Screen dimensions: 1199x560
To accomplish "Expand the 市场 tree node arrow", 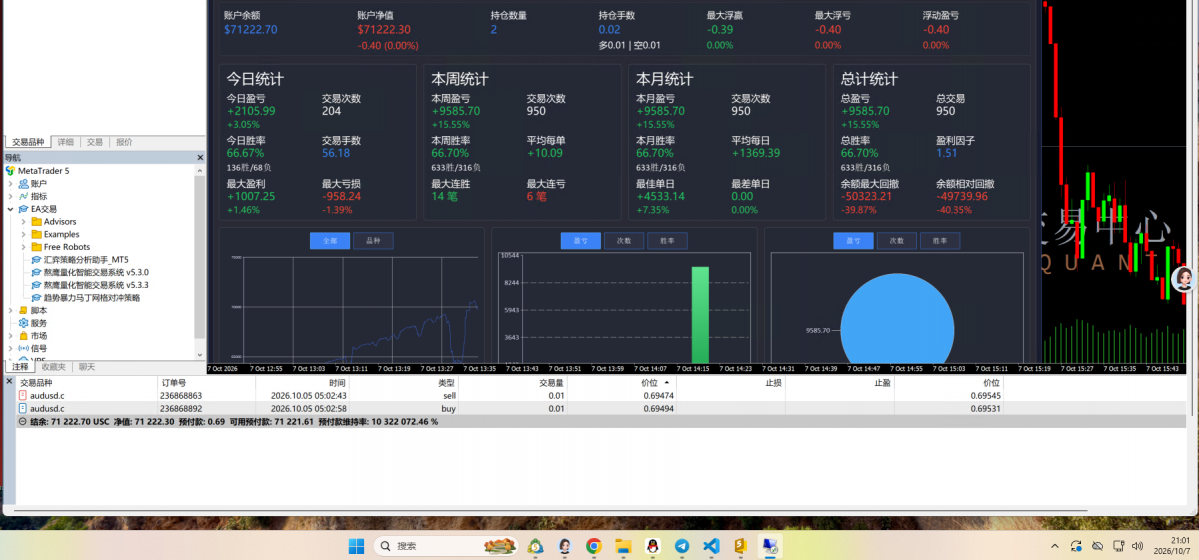I will 11,336.
